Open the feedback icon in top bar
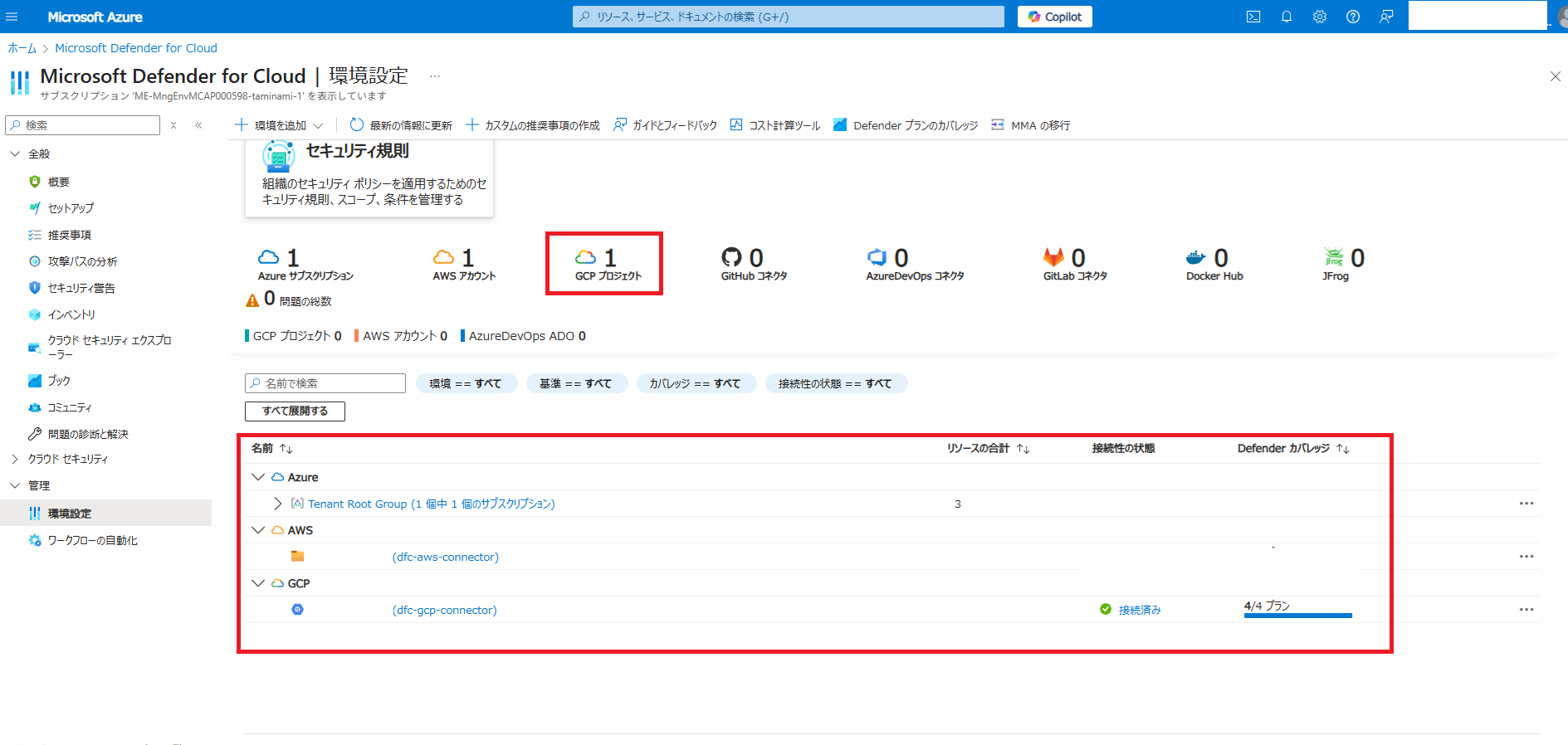 (x=1386, y=17)
